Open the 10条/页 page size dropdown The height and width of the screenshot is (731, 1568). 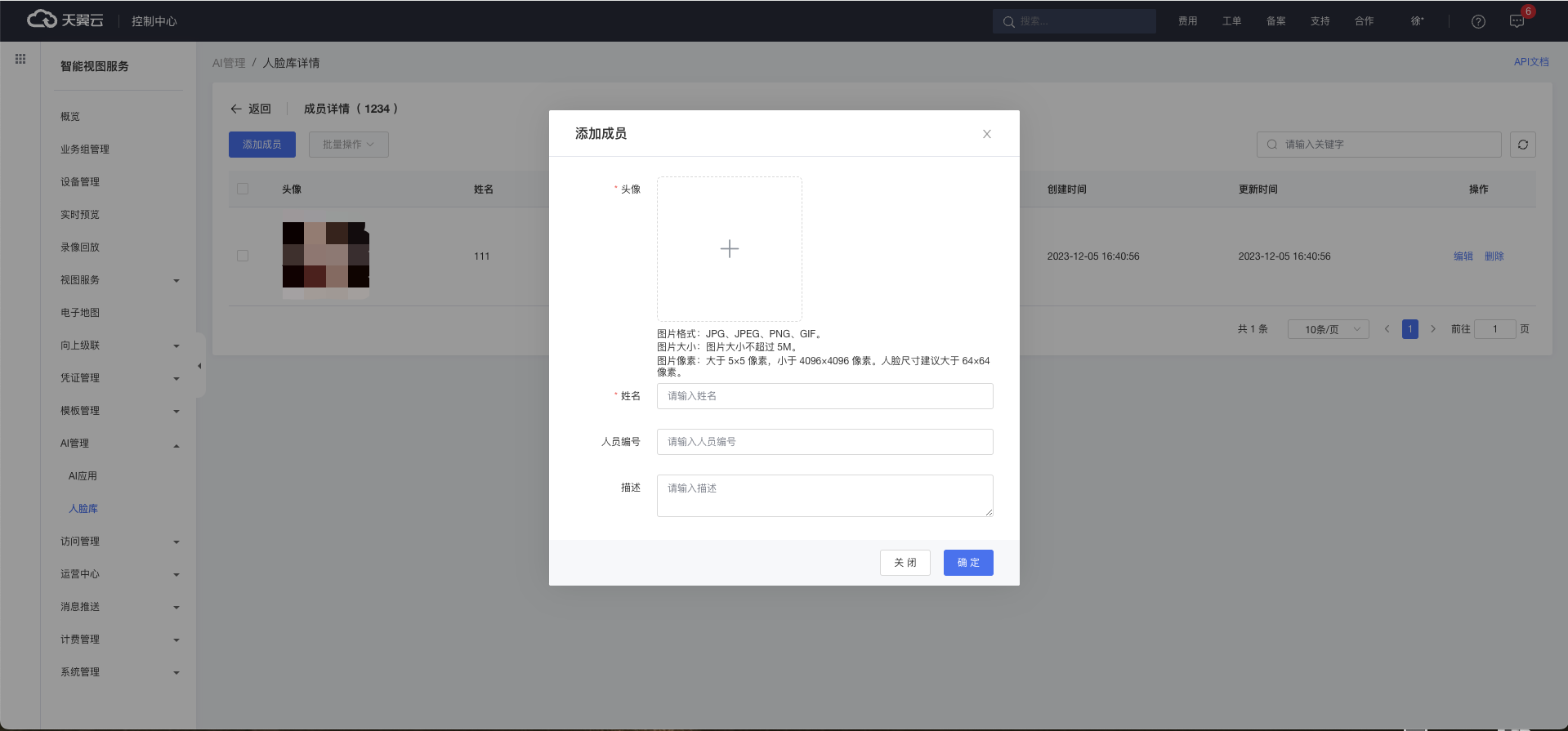pyautogui.click(x=1328, y=329)
